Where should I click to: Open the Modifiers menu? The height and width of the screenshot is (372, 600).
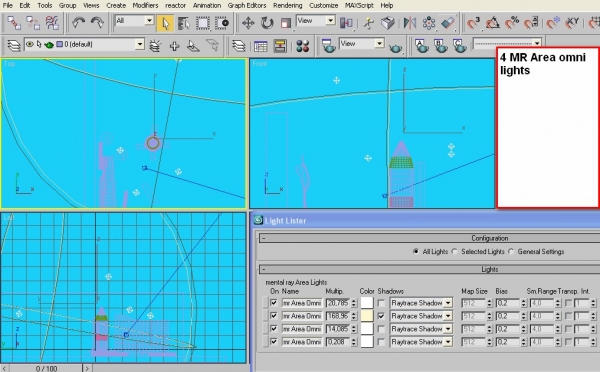145,5
